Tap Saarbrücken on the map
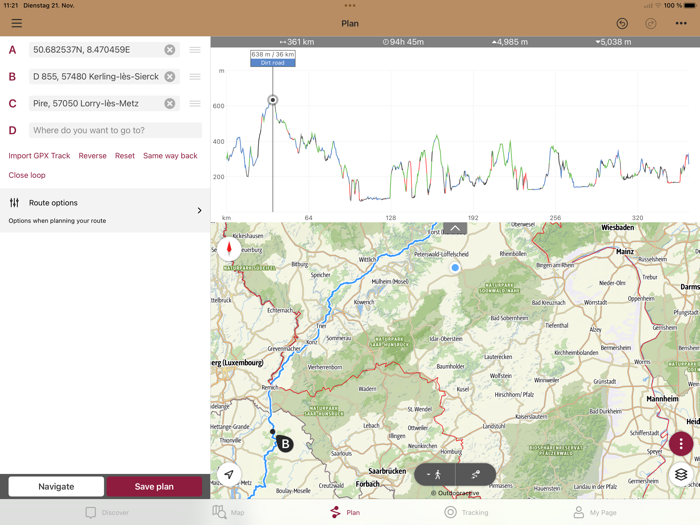The width and height of the screenshot is (700, 525). 387,471
